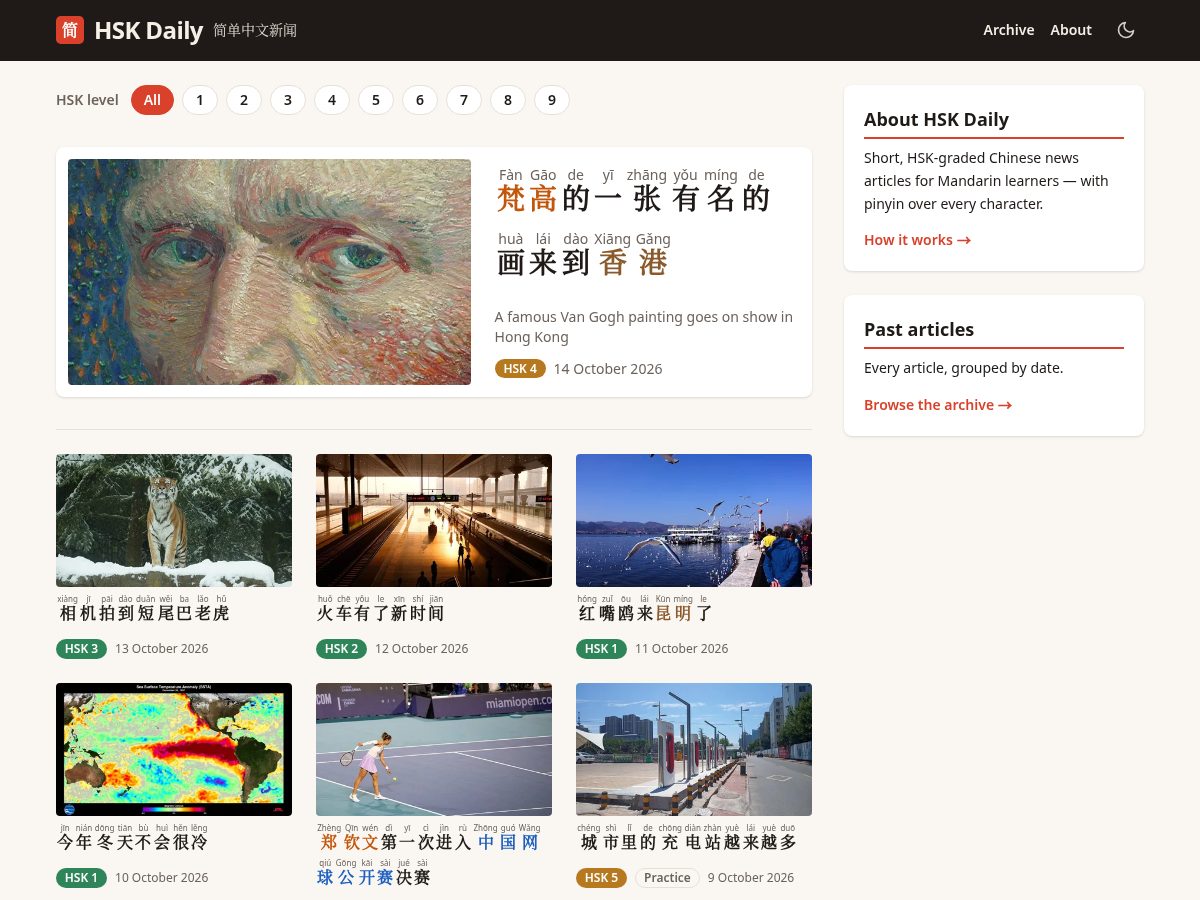Open the Archive page in the header

1008,30
